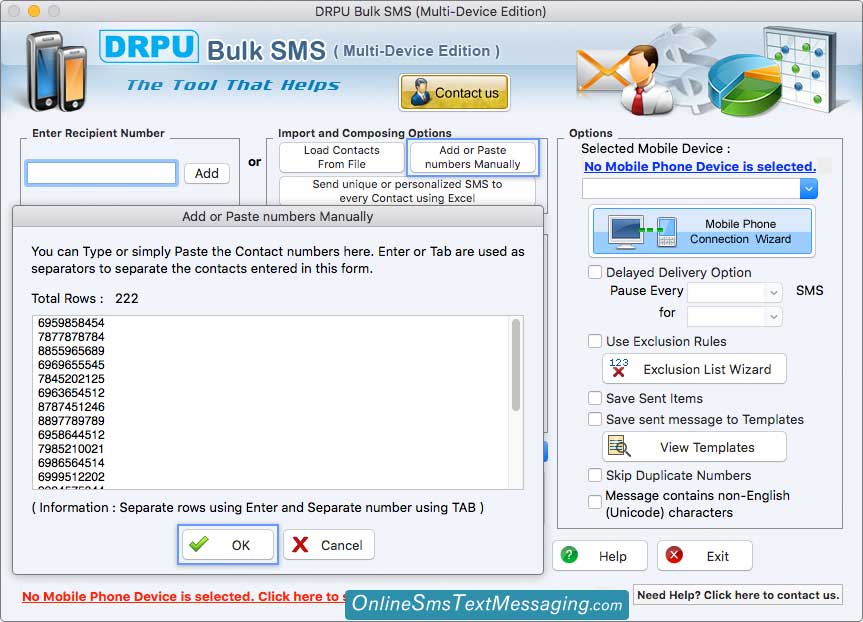Click number 8897789789 in list

[x=71, y=421]
